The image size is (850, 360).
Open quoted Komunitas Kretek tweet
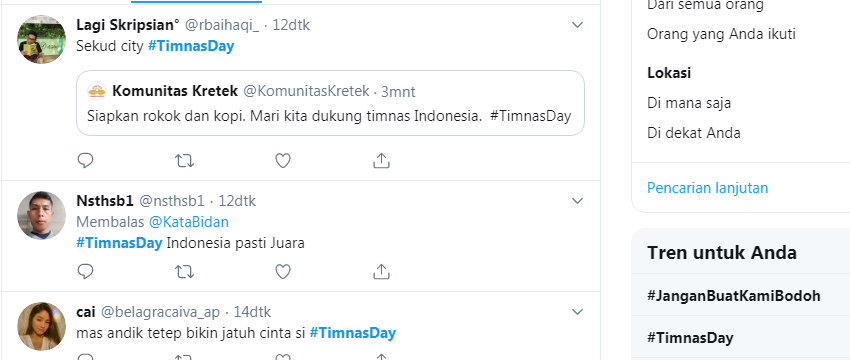pyautogui.click(x=330, y=103)
